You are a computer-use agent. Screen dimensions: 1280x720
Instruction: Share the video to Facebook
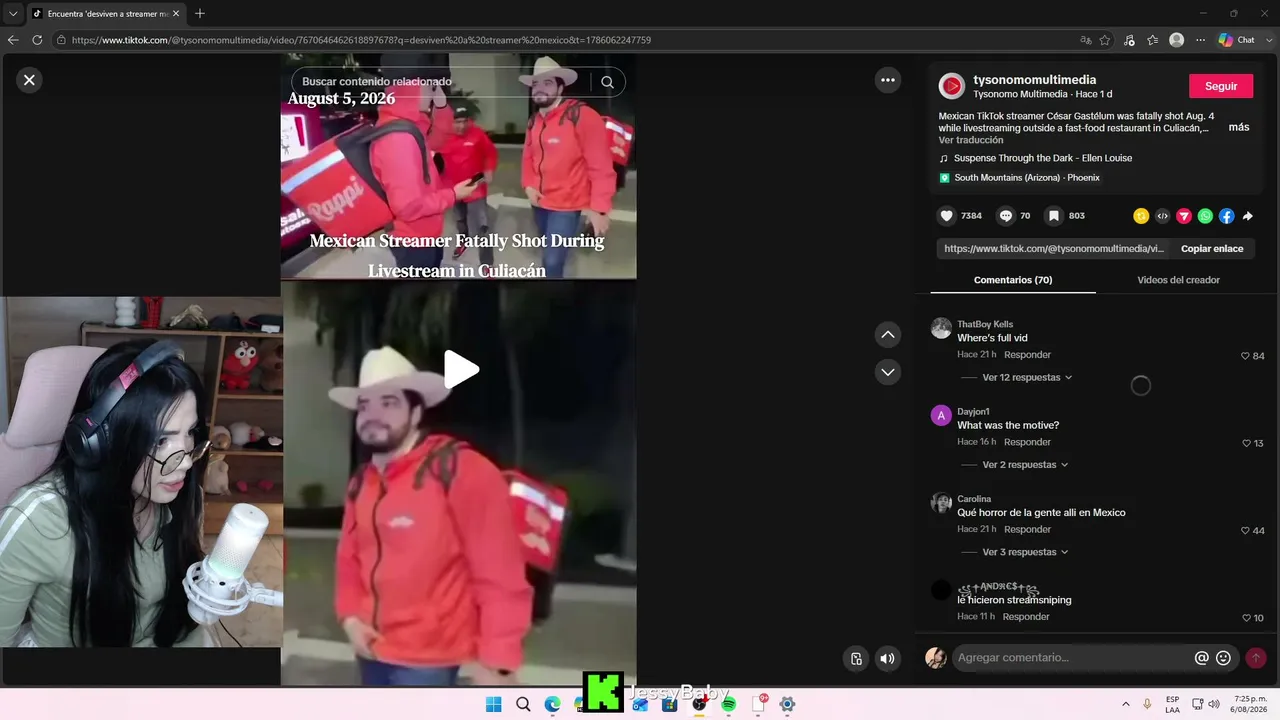(1226, 216)
